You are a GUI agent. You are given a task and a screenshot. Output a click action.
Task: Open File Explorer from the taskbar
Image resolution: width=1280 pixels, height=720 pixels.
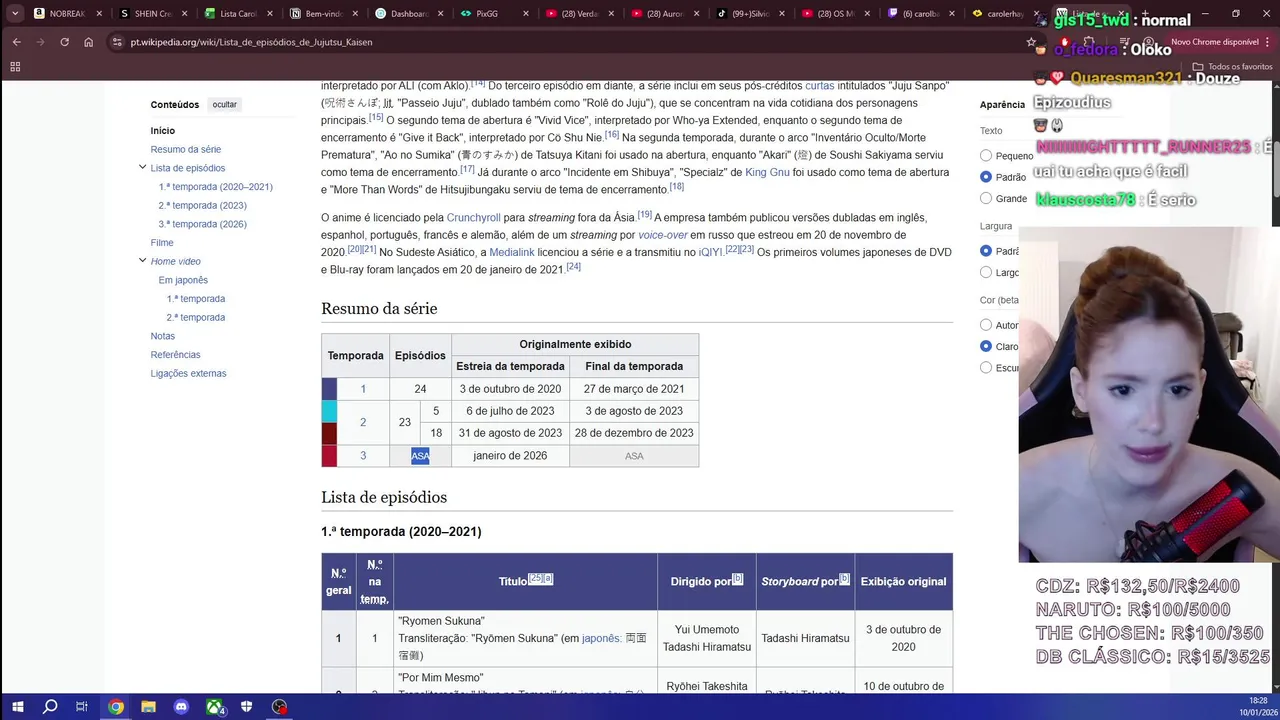pyautogui.click(x=148, y=707)
